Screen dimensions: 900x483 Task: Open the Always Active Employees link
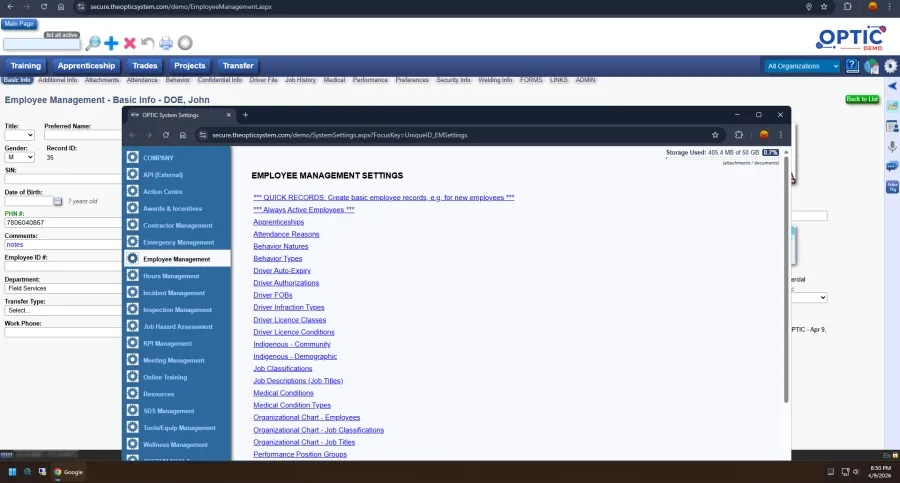[x=304, y=210]
